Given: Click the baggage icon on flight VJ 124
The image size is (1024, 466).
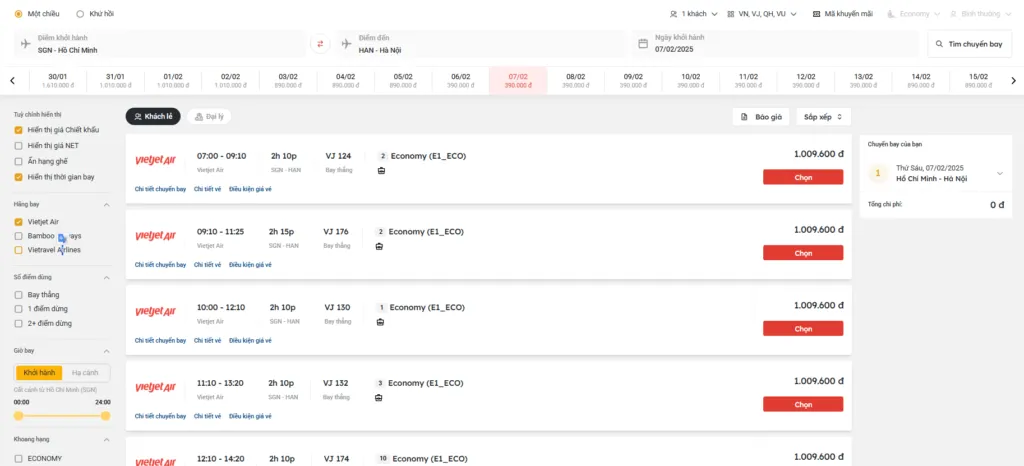Looking at the screenshot, I should click(x=381, y=171).
